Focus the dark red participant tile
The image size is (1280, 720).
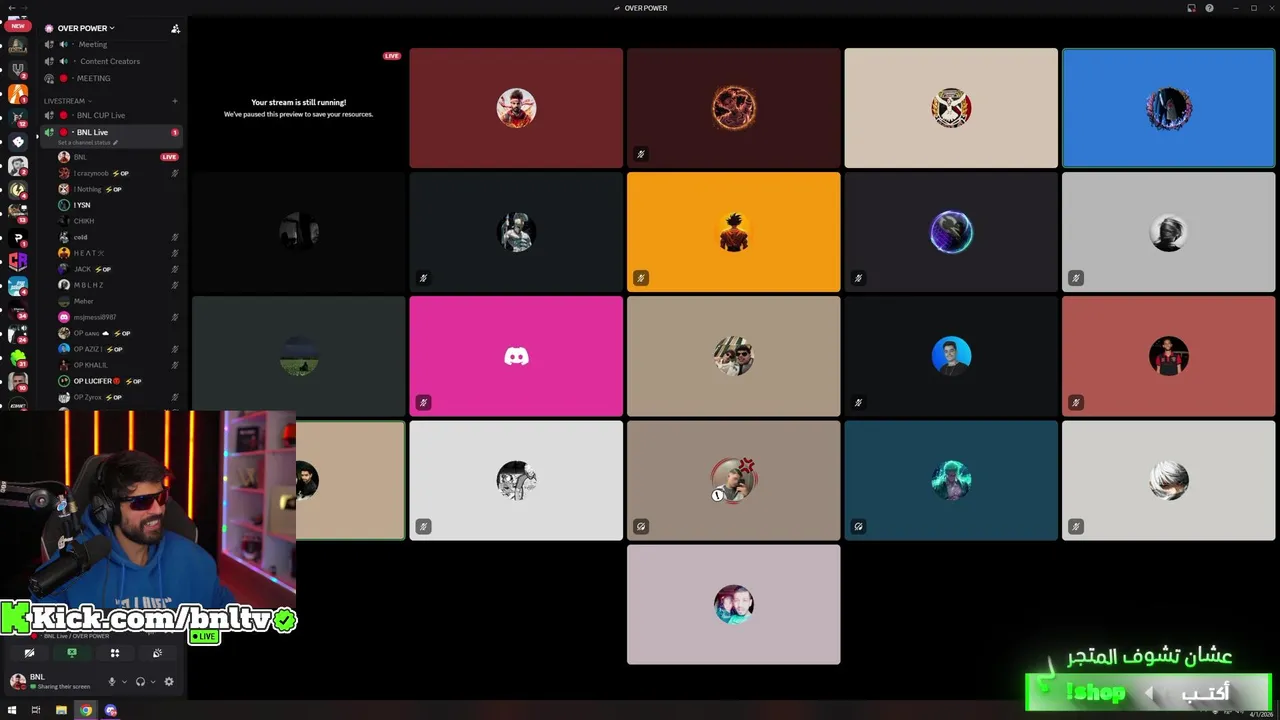516,108
